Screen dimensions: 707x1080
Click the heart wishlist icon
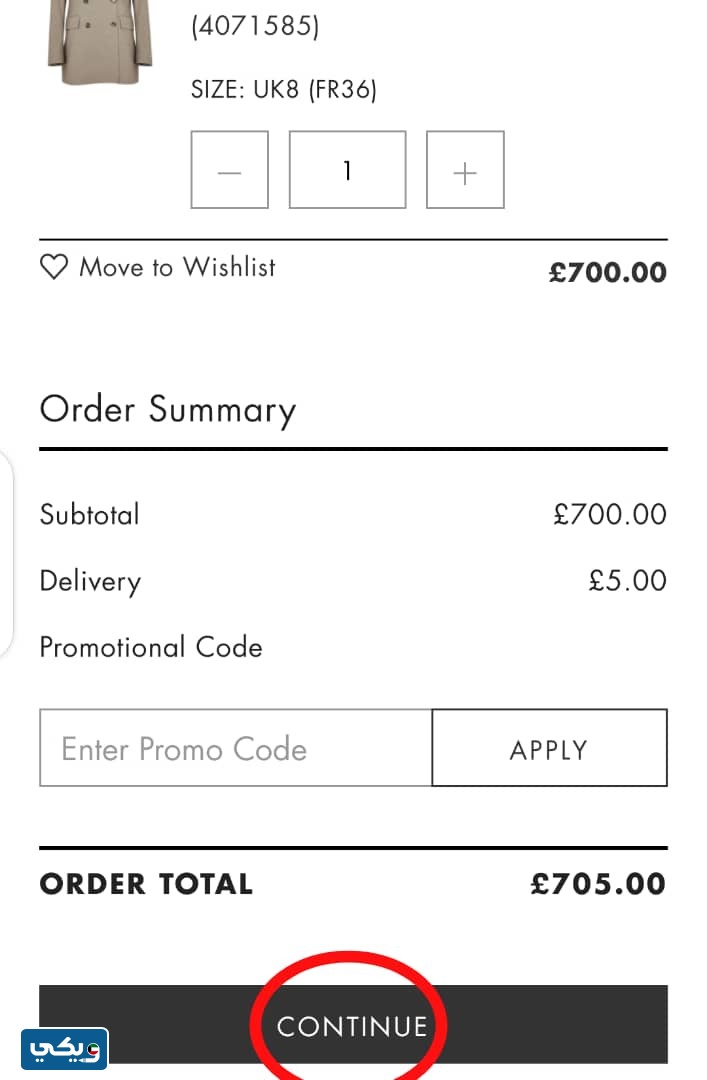[54, 267]
